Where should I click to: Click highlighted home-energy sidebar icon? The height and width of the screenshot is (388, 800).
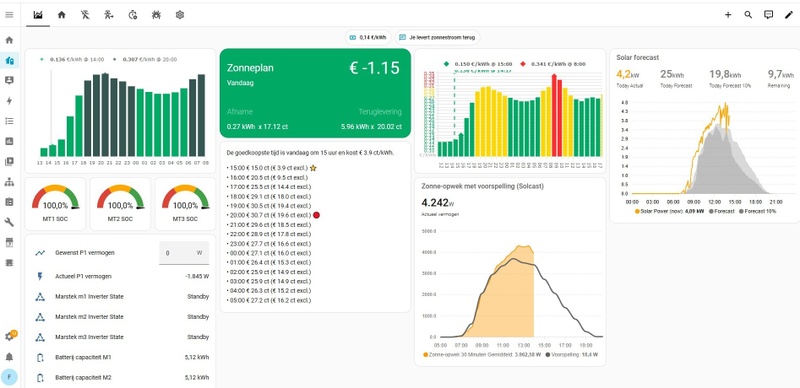(x=9, y=61)
